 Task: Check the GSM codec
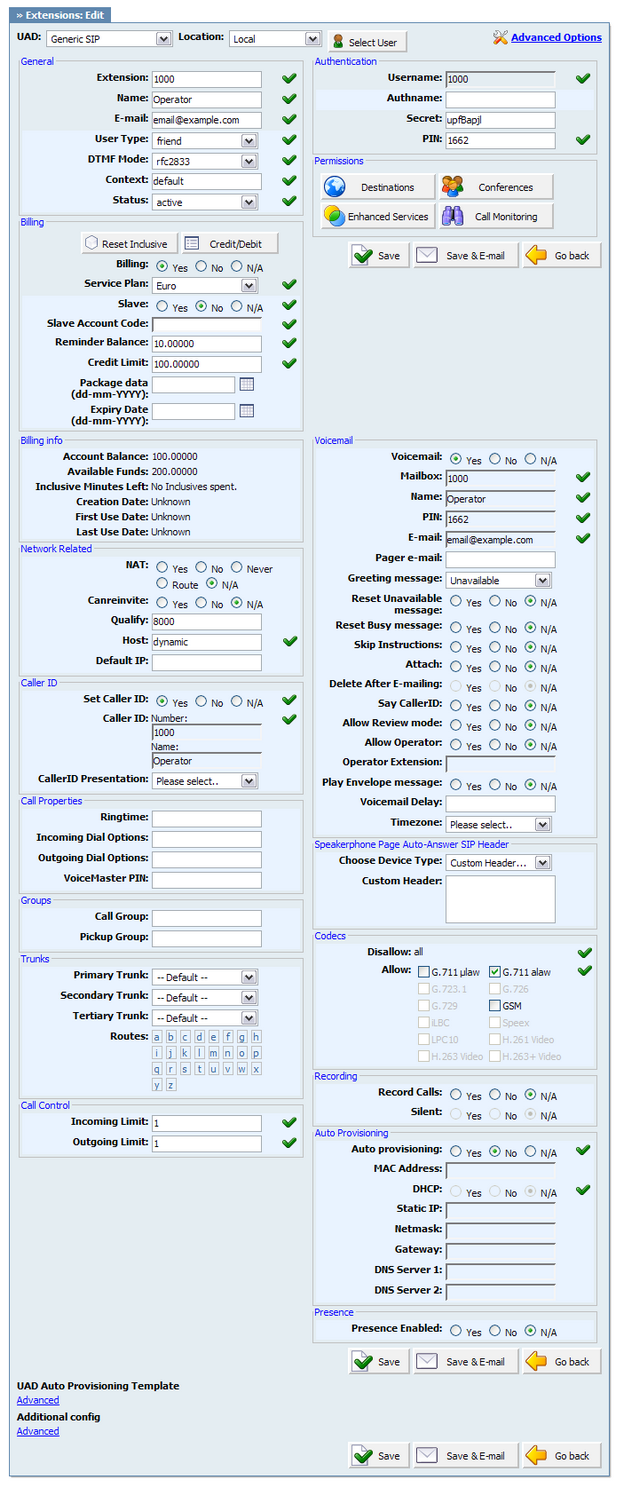pos(495,1005)
